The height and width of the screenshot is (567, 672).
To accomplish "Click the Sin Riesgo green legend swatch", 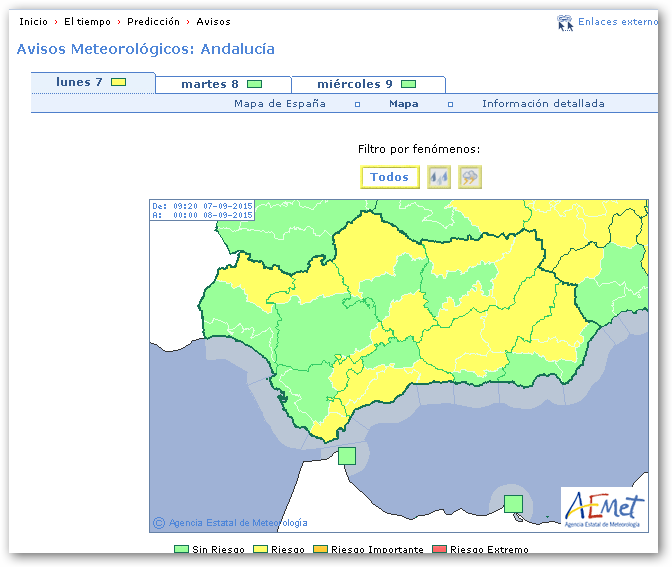I will pyautogui.click(x=181, y=550).
